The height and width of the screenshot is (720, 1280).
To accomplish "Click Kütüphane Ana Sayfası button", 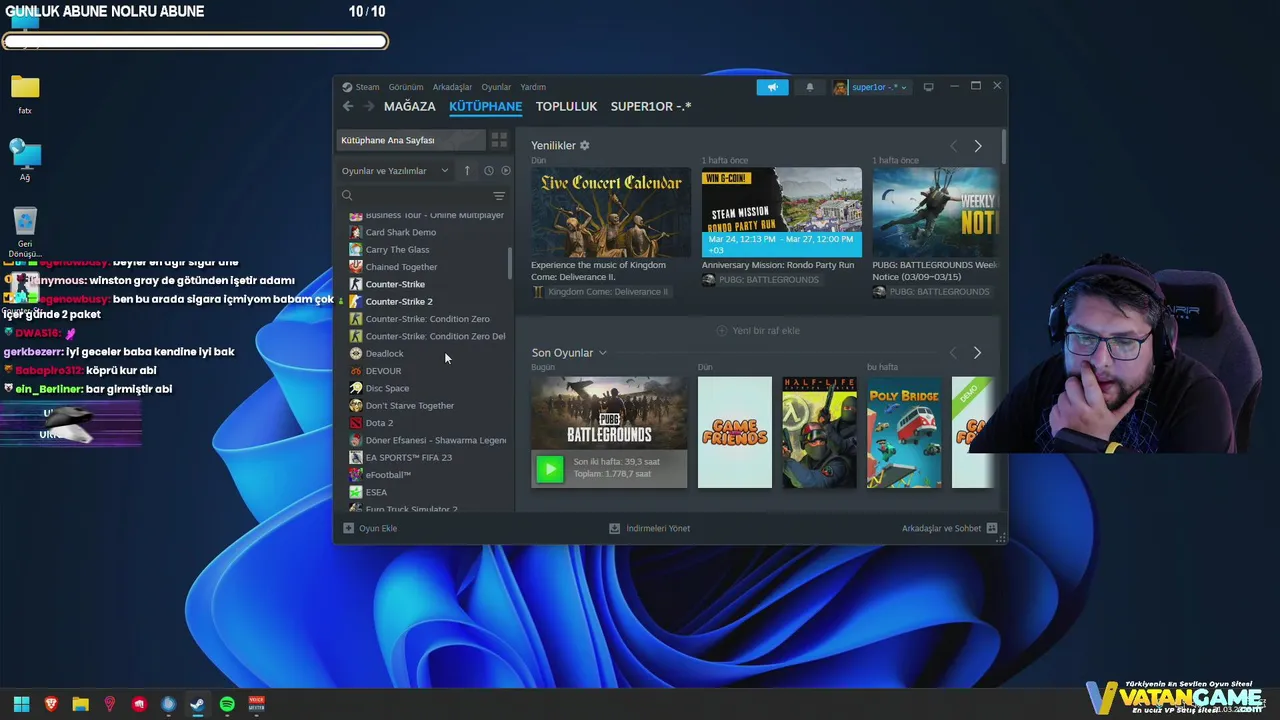I will pos(411,140).
